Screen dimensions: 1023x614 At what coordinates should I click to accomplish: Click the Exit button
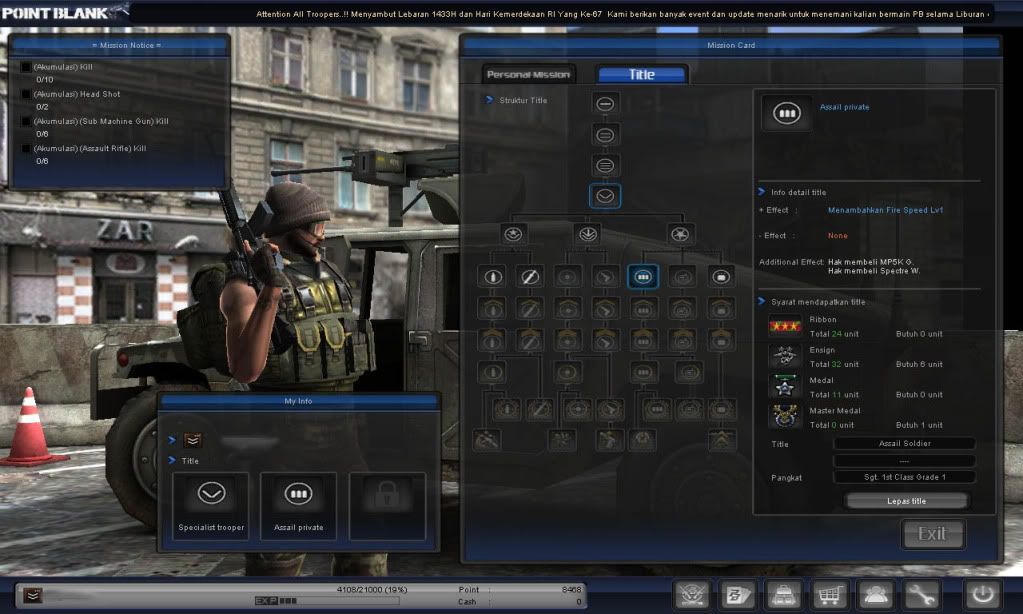pyautogui.click(x=932, y=534)
